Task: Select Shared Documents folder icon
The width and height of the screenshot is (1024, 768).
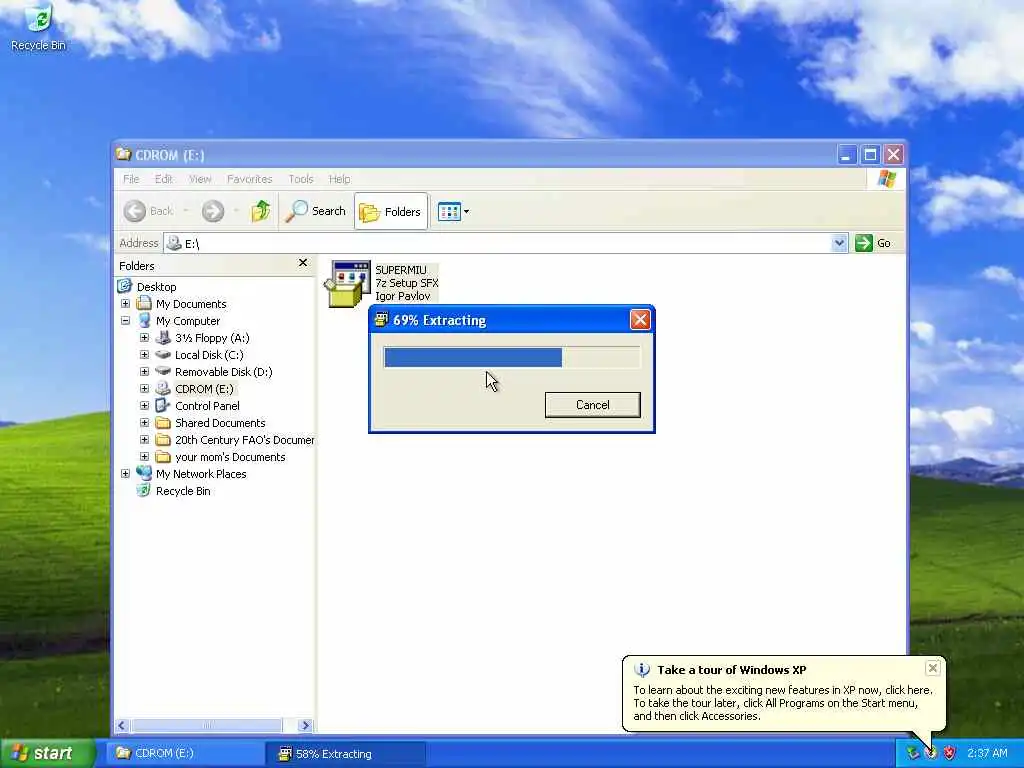Action: [x=163, y=423]
